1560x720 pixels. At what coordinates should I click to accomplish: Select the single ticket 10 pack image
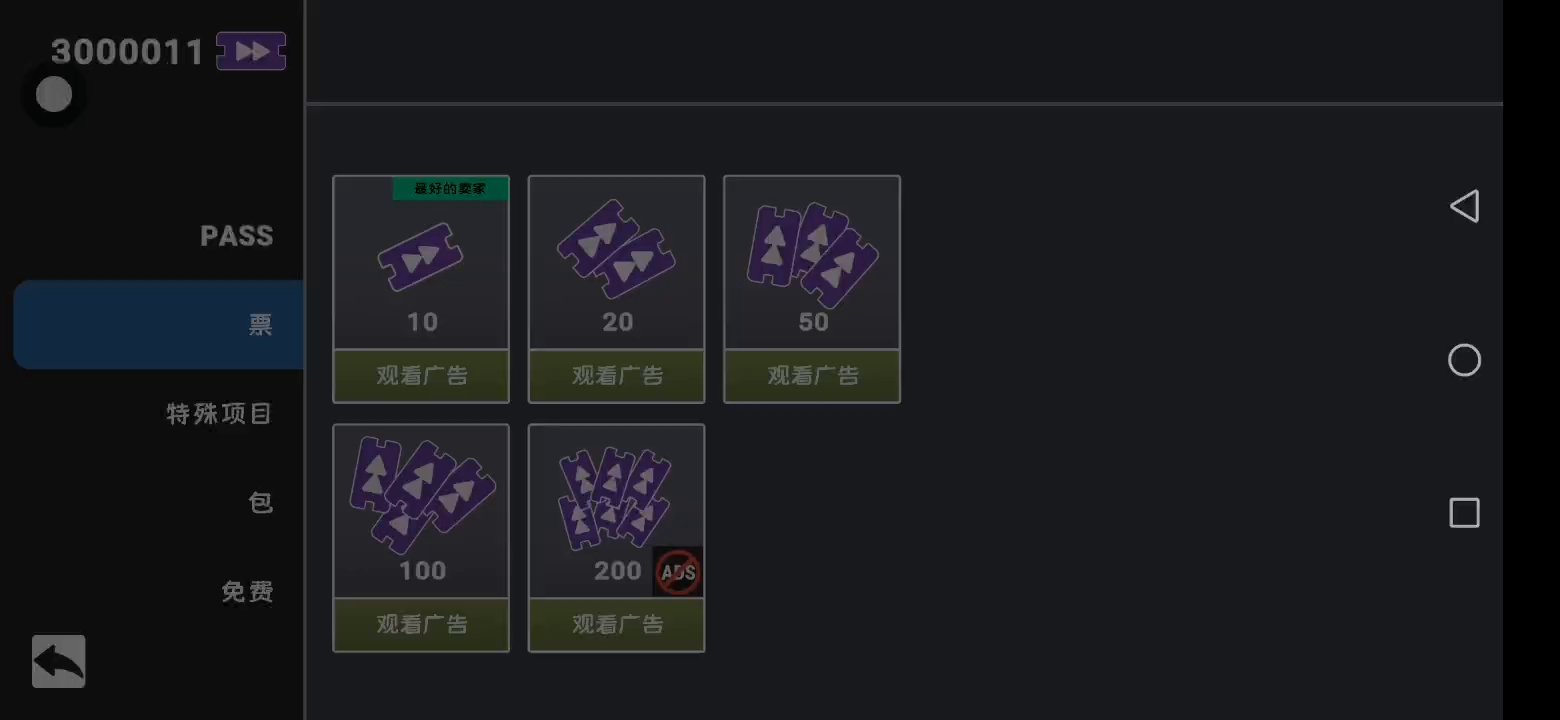click(420, 257)
